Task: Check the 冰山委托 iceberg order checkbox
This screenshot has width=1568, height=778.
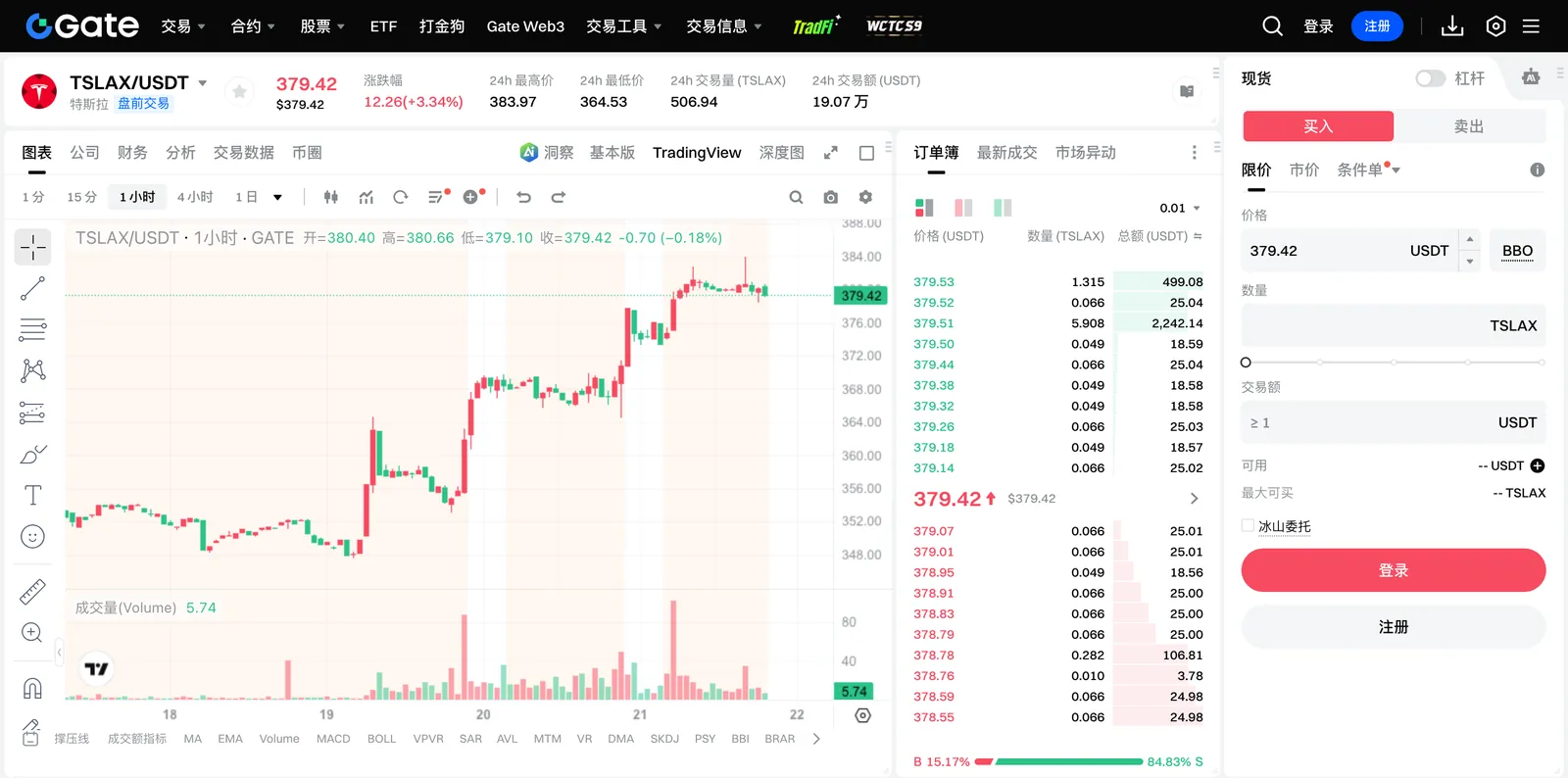Action: (x=1248, y=525)
